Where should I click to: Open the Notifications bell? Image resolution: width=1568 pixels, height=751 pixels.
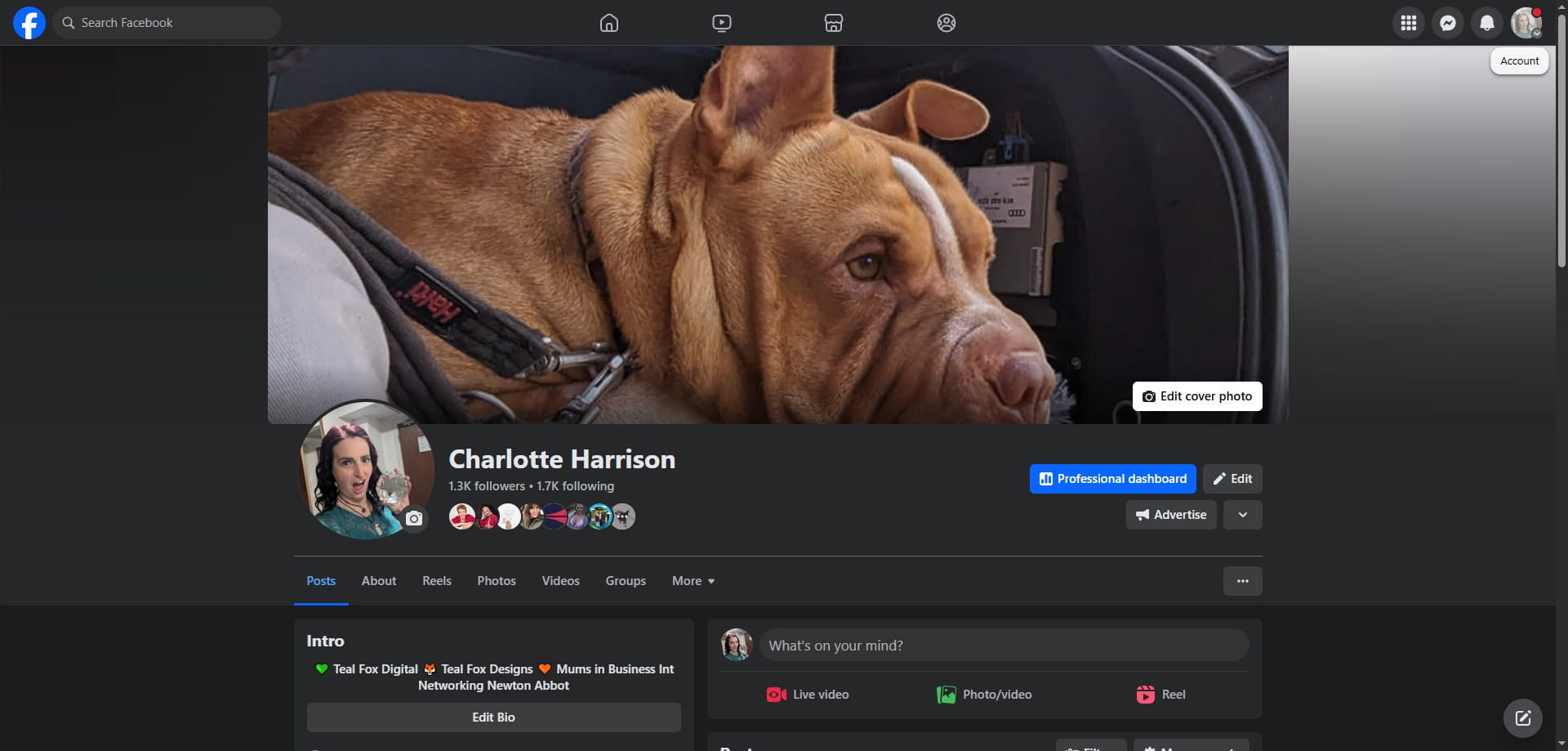click(1487, 23)
